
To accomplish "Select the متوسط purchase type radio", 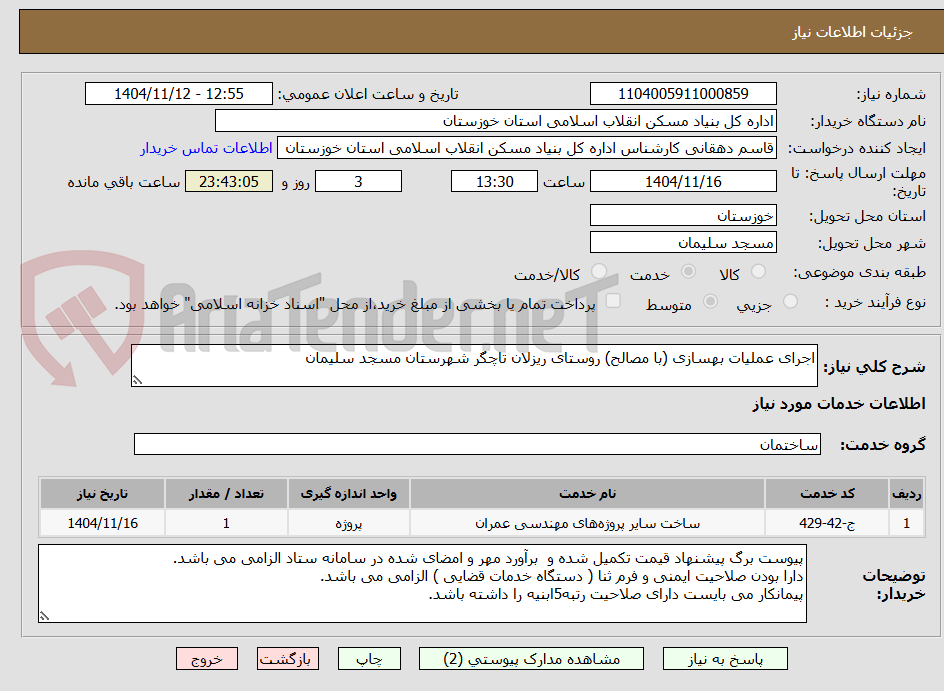I will click(710, 302).
